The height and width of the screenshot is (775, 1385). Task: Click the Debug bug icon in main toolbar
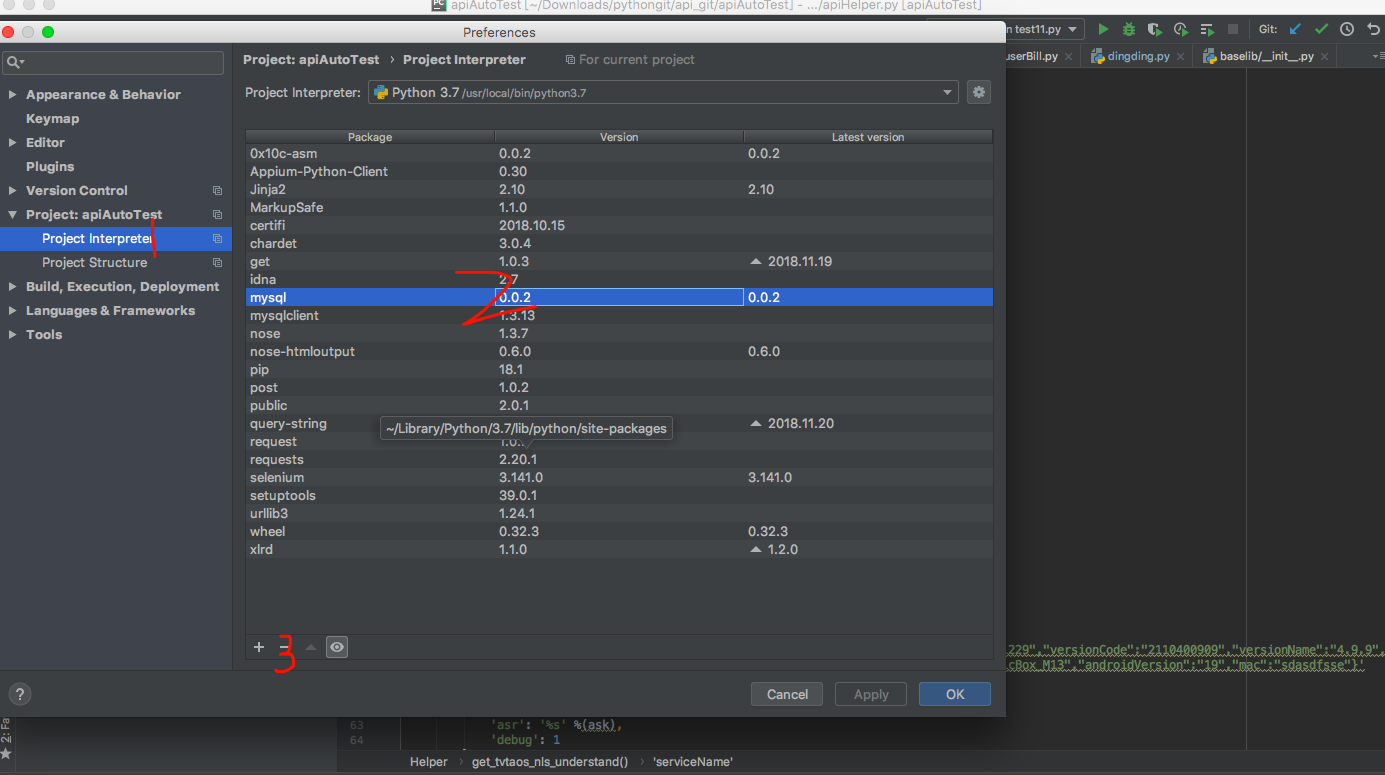click(x=1129, y=29)
